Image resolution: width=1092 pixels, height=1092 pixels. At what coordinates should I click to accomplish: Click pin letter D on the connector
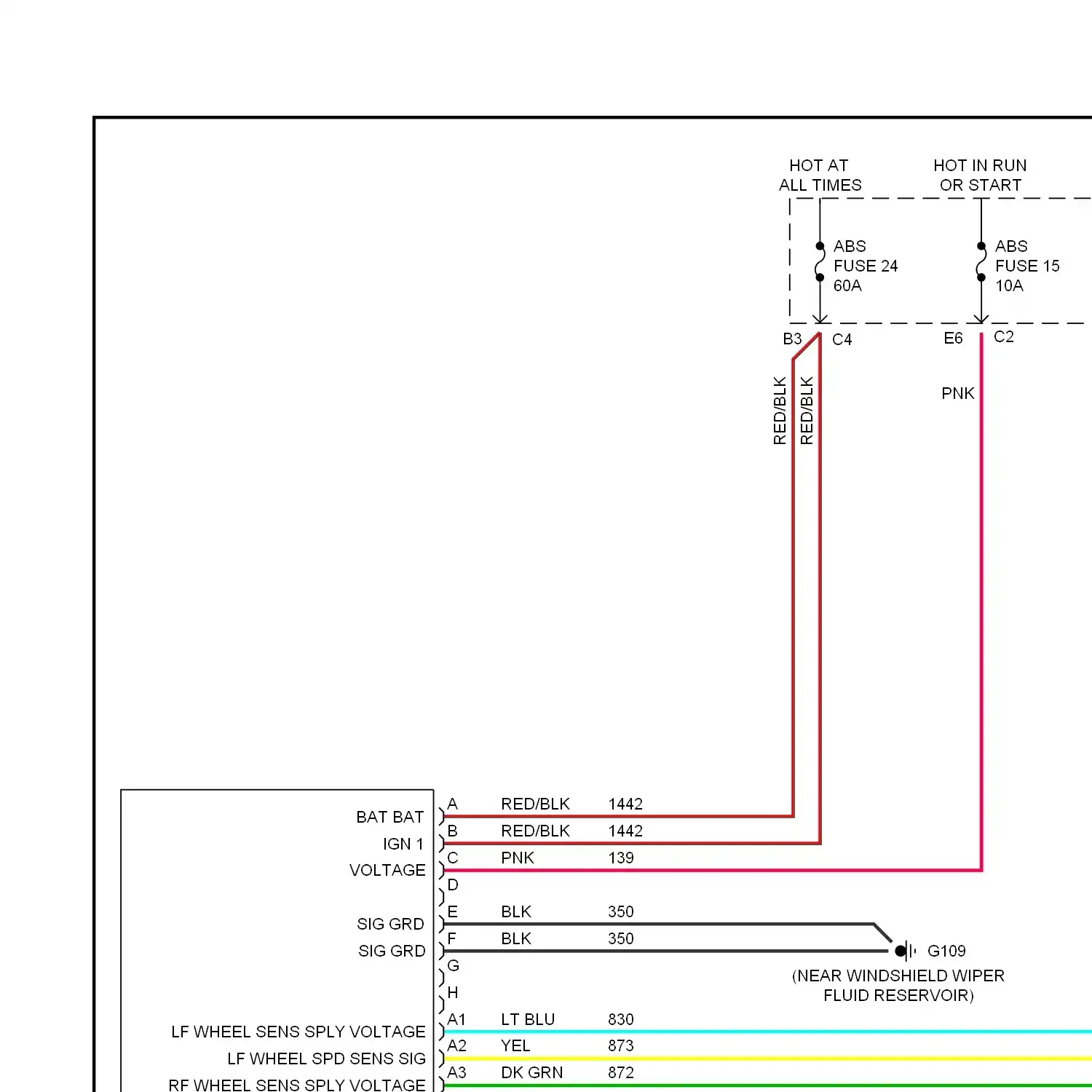[x=452, y=885]
